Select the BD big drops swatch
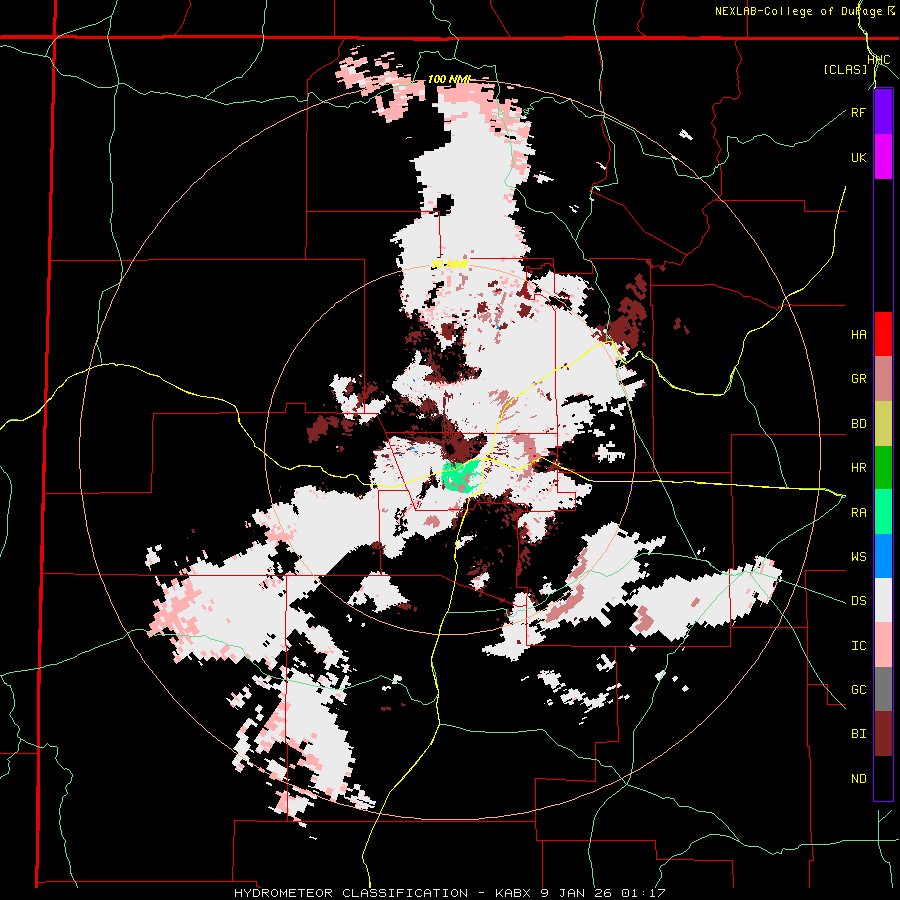Screen dimensions: 900x900 pos(883,423)
